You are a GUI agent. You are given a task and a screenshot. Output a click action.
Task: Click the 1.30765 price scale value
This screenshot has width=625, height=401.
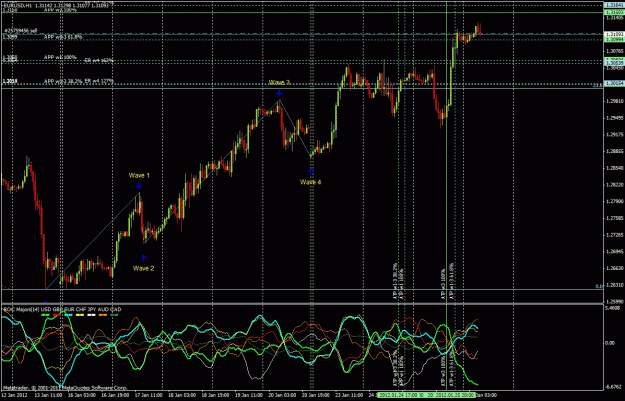[x=615, y=51]
